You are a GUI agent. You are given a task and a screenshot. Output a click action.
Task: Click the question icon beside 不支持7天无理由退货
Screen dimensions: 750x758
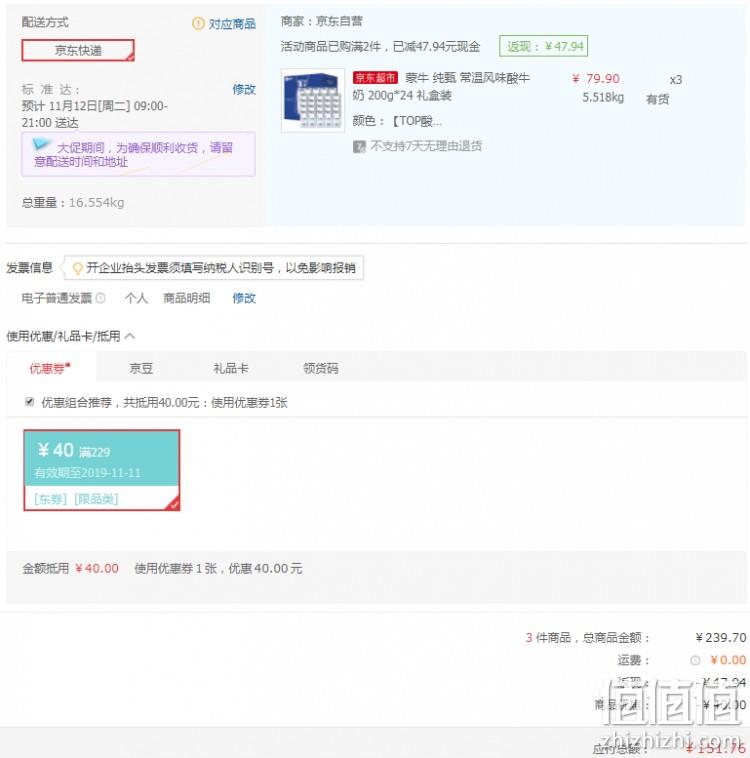coord(359,146)
